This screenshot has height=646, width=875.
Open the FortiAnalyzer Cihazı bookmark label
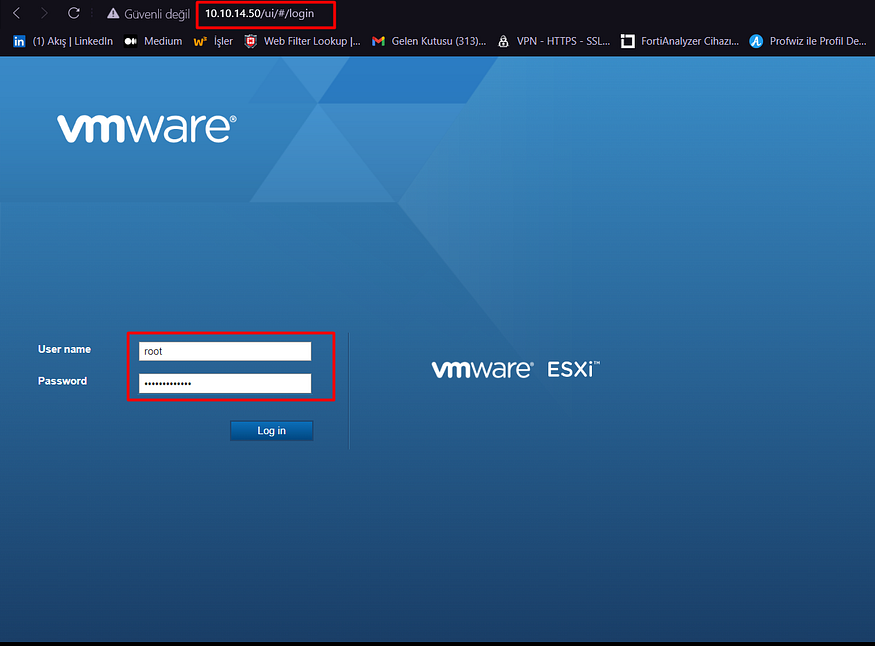point(690,41)
